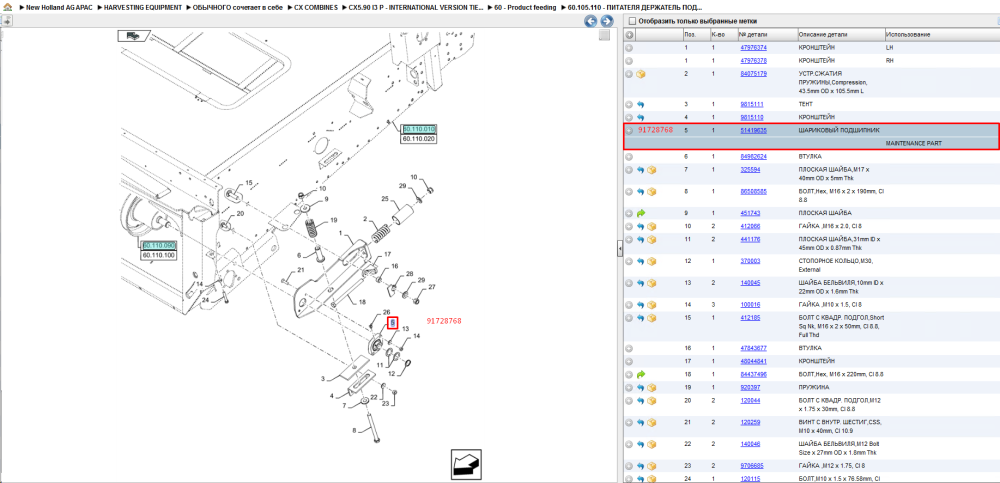Image resolution: width=1000 pixels, height=483 pixels.
Task: Add part 47843677 using its plus icon
Action: pos(629,348)
